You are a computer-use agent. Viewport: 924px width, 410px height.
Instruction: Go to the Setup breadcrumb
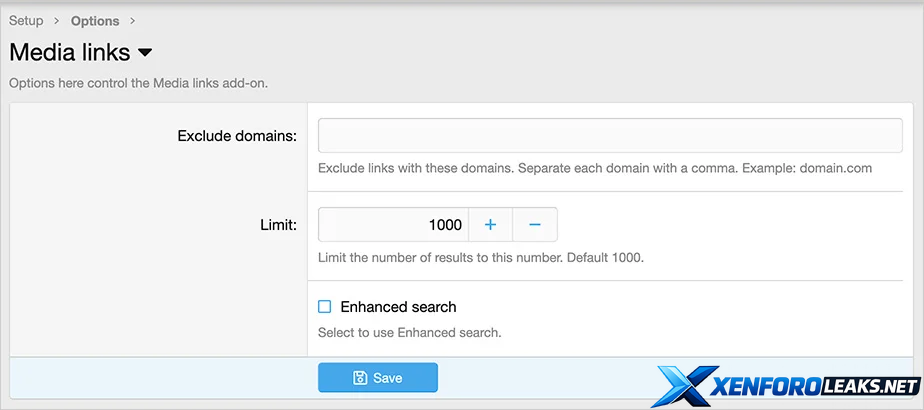click(x=26, y=21)
